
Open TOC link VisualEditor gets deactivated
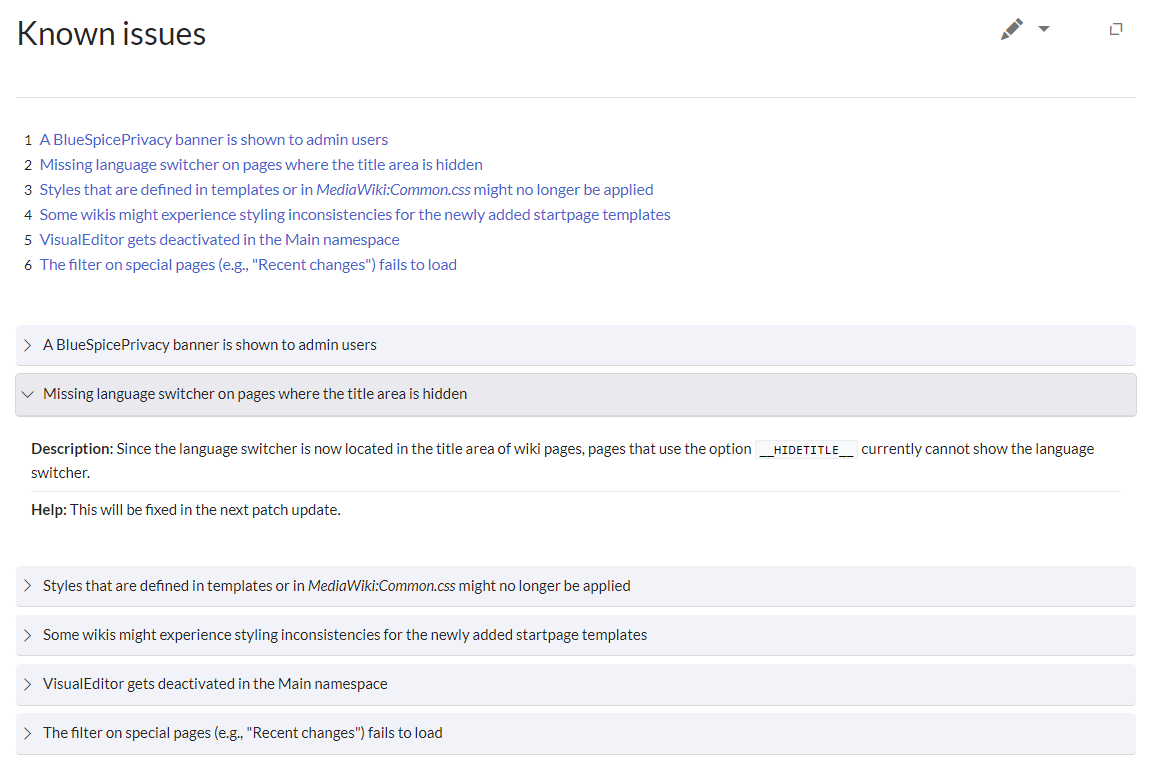pos(219,239)
